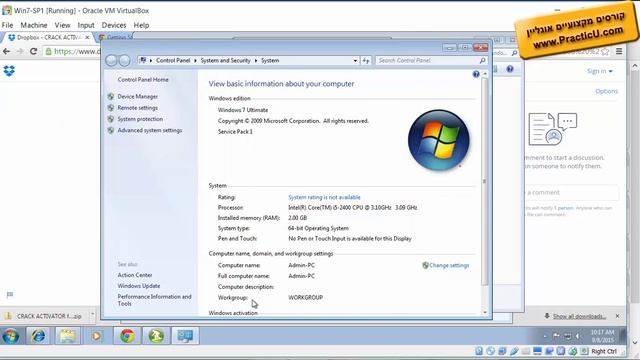Image resolution: width=640 pixels, height=360 pixels.
Task: Open Sign in dropdown on Dropbox page
Action: (600, 71)
